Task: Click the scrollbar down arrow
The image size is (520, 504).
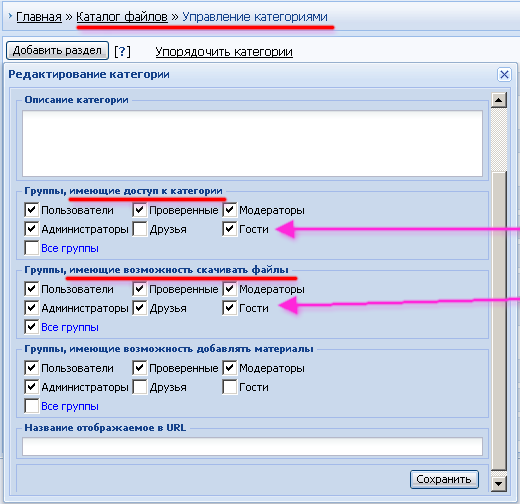Action: click(499, 483)
